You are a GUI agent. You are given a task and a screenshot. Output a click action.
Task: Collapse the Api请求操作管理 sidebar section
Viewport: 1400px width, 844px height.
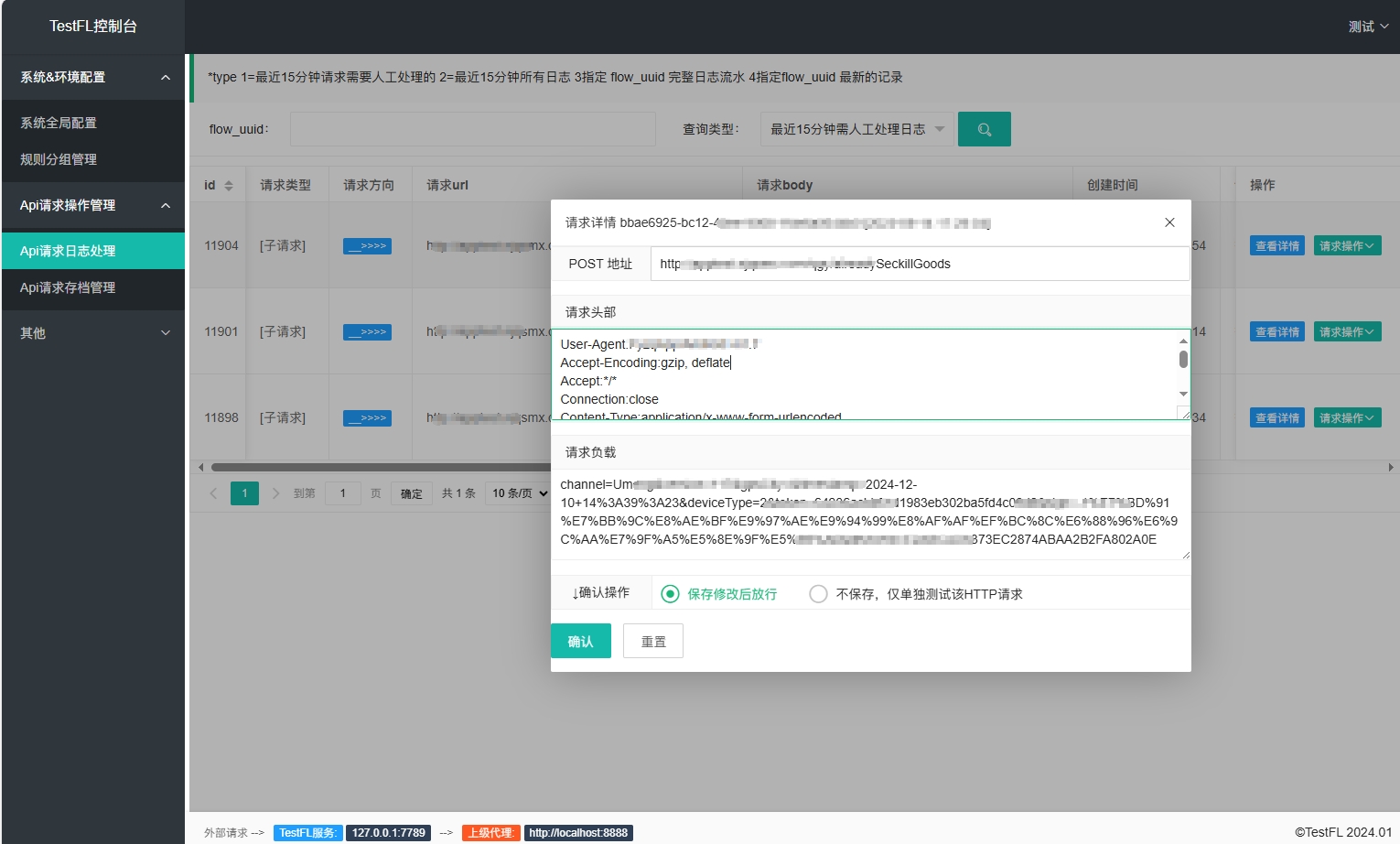[x=92, y=205]
